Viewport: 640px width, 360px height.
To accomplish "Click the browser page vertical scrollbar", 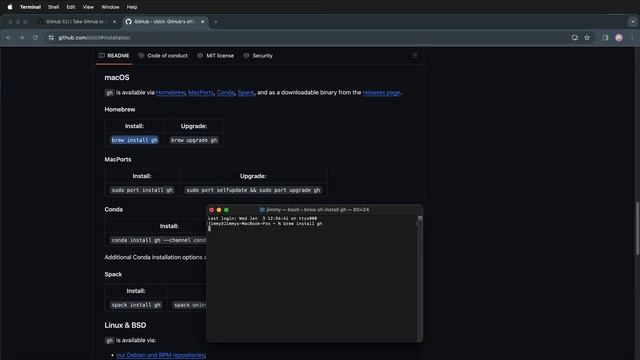I will [x=637, y=229].
